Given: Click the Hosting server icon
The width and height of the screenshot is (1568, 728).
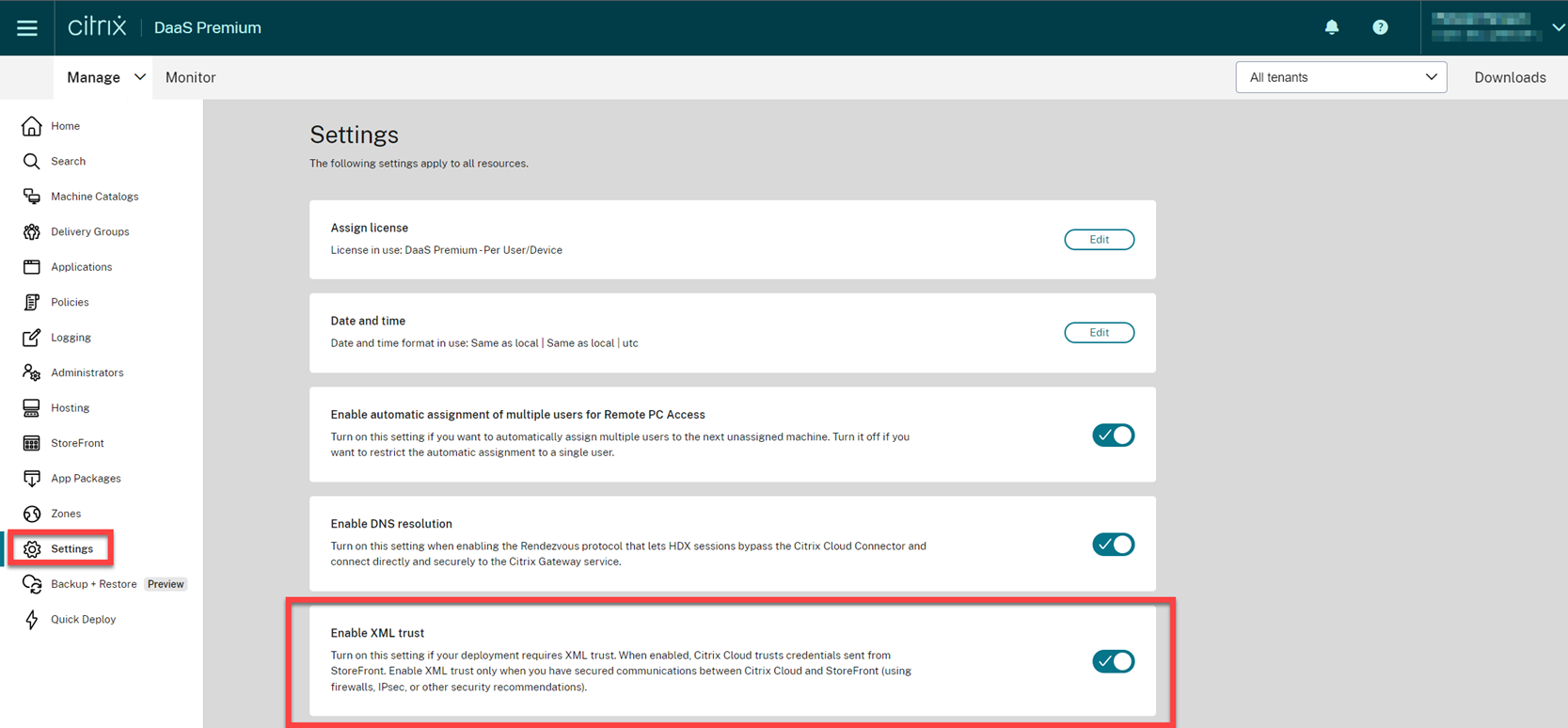Looking at the screenshot, I should (x=32, y=408).
